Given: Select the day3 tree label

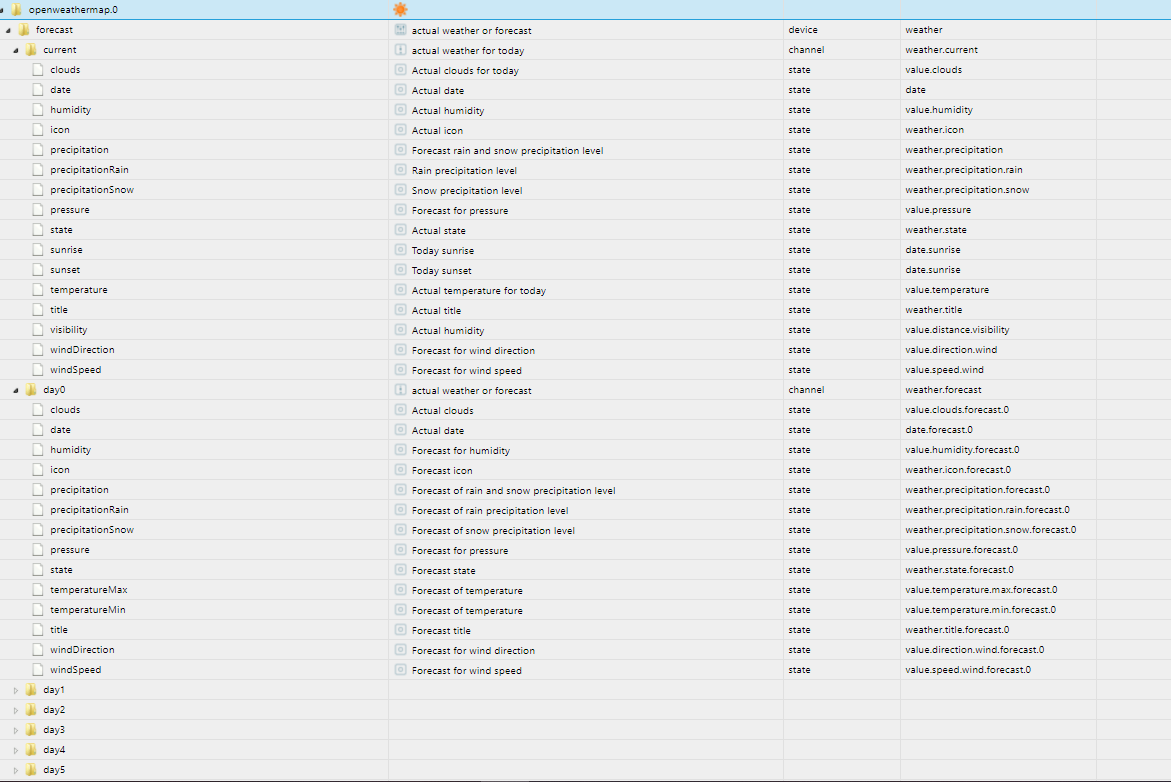Looking at the screenshot, I should [x=54, y=730].
